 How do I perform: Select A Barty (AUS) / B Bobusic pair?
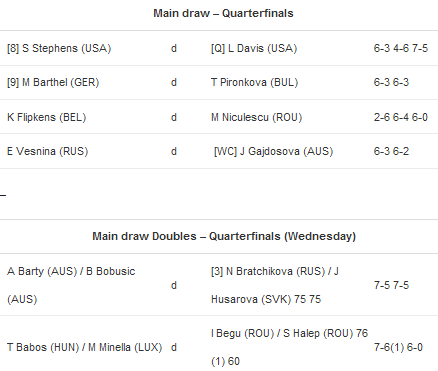click(71, 285)
